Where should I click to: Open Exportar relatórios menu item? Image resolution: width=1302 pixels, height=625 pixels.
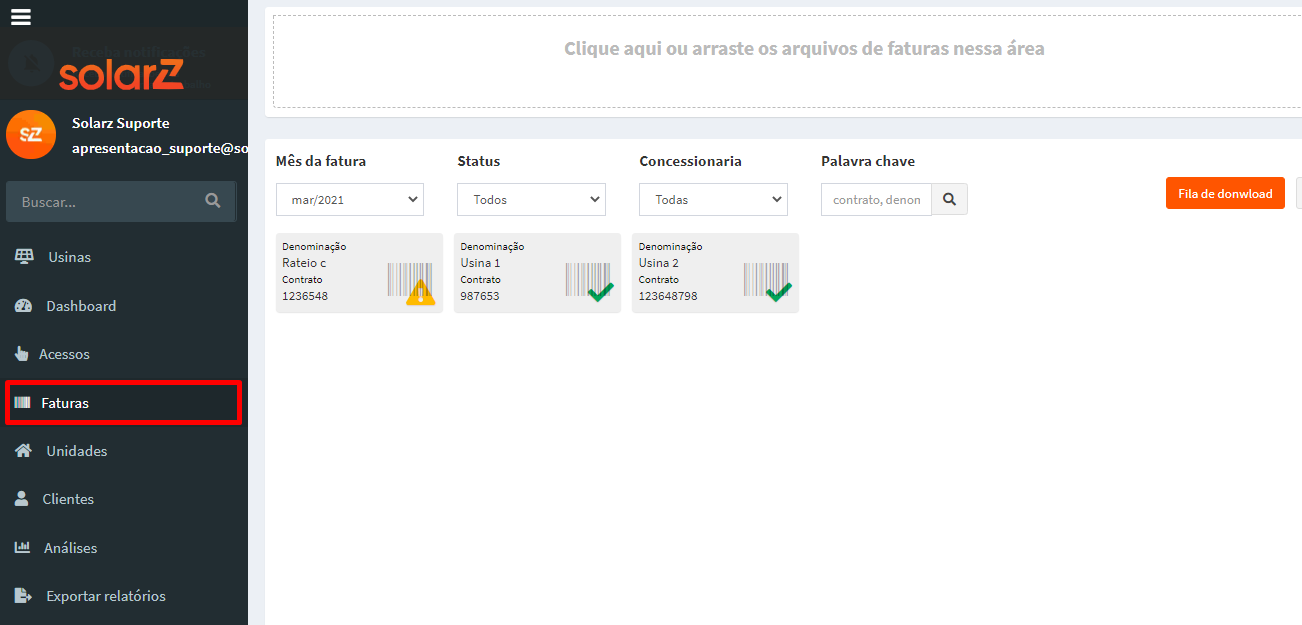tap(105, 596)
